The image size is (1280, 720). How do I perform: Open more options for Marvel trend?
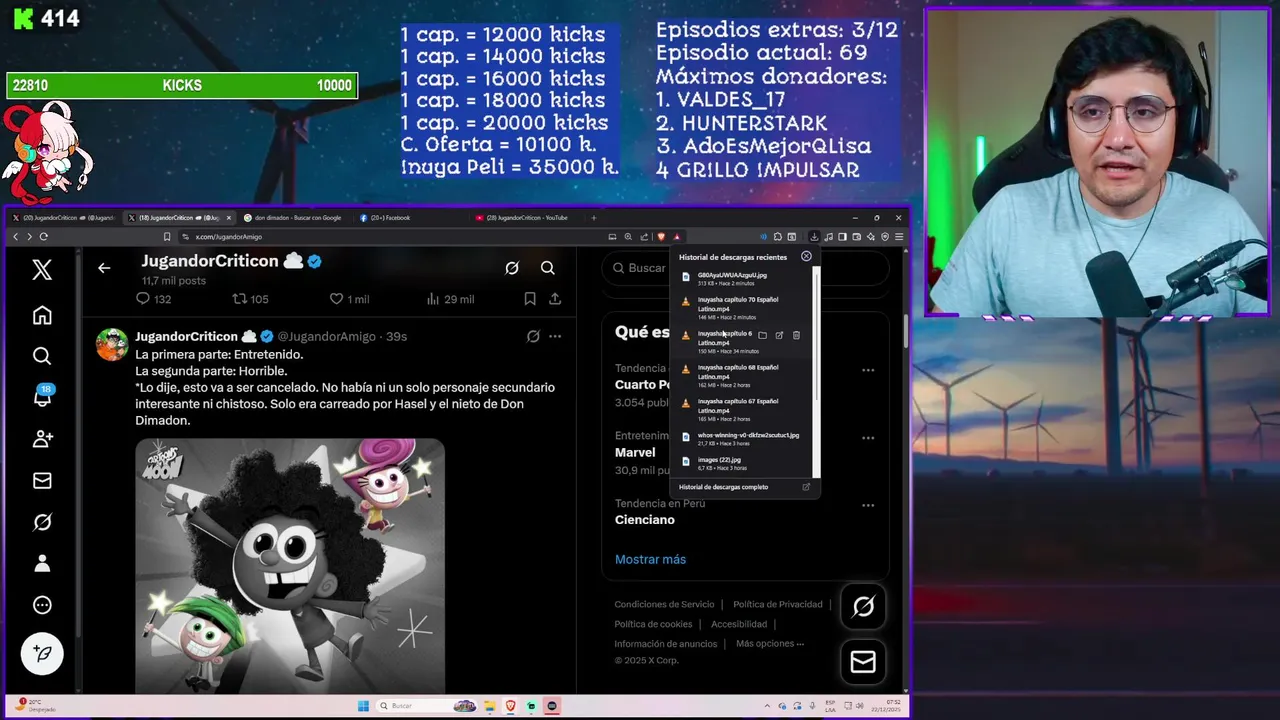[868, 437]
